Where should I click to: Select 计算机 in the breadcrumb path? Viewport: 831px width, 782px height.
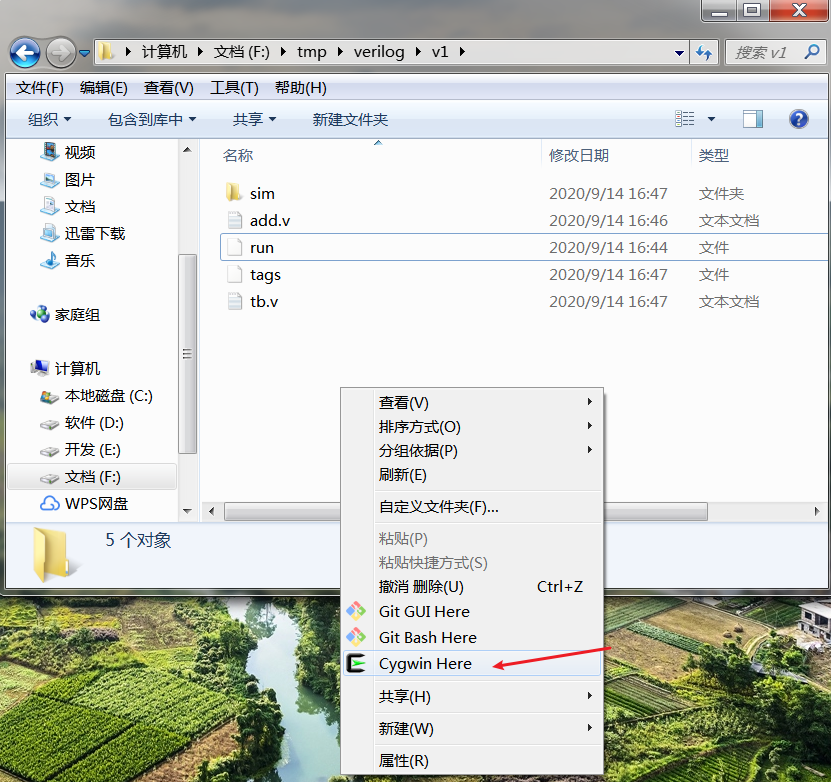164,52
